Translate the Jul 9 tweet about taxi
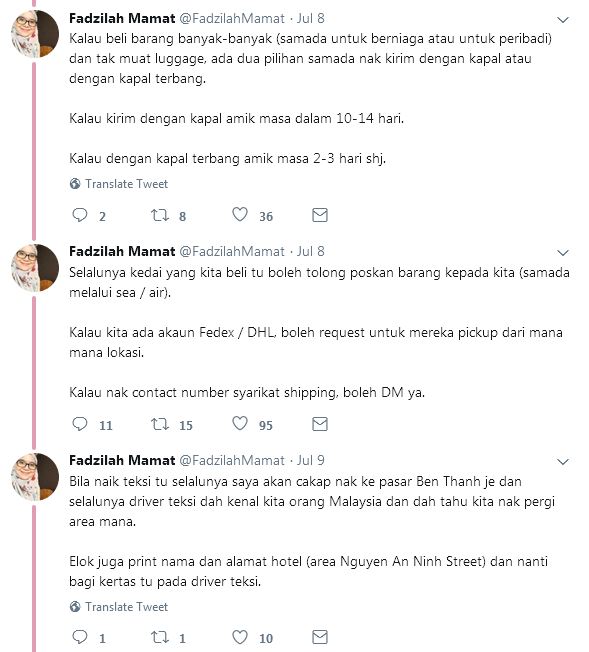589x652 pixels. pyautogui.click(x=119, y=607)
